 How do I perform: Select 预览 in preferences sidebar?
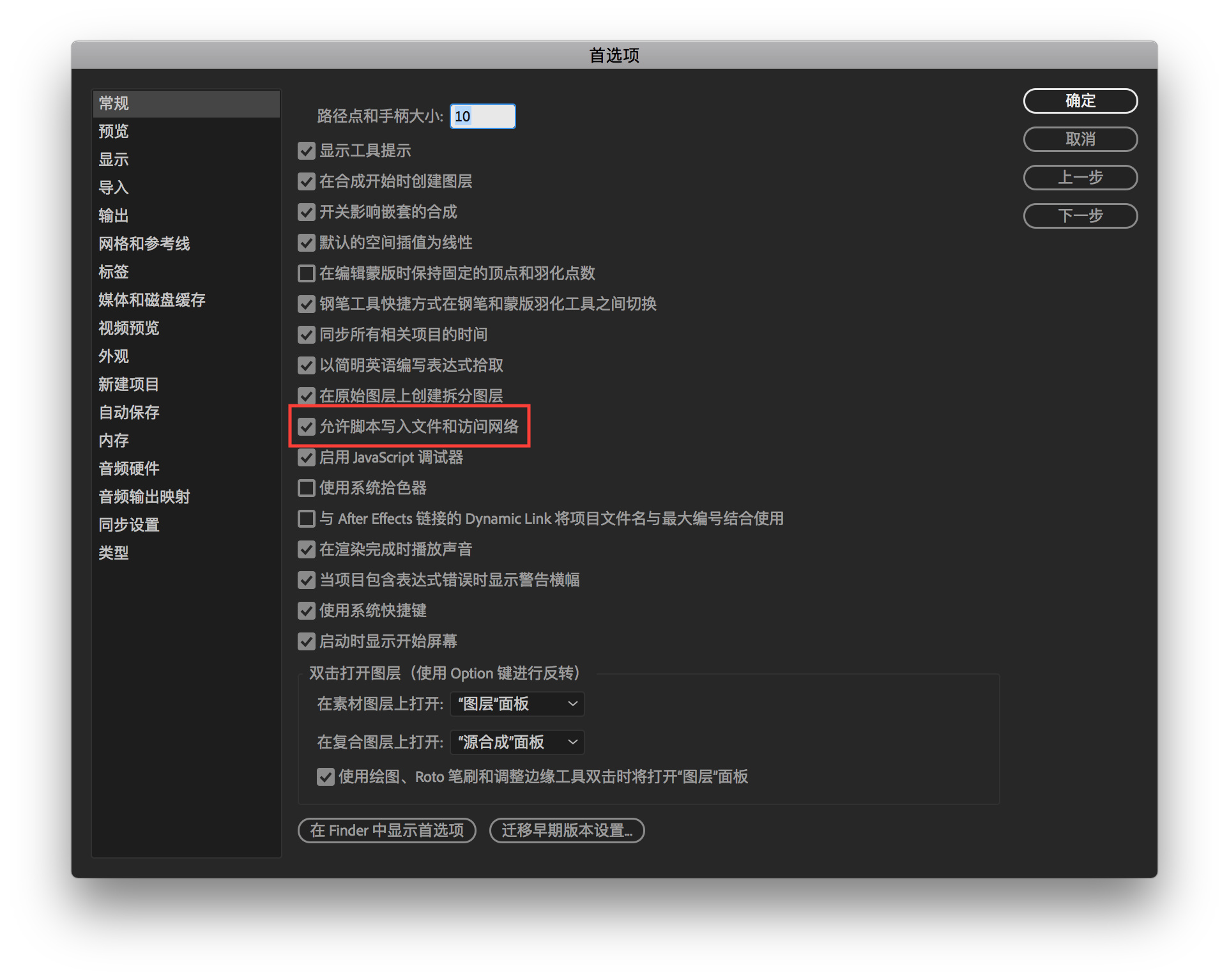click(x=114, y=132)
